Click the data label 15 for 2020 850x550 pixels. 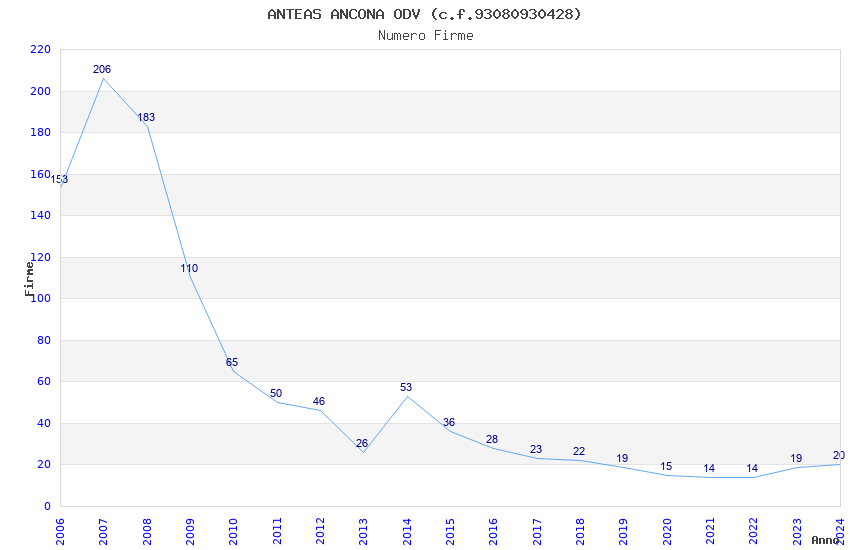click(x=666, y=467)
